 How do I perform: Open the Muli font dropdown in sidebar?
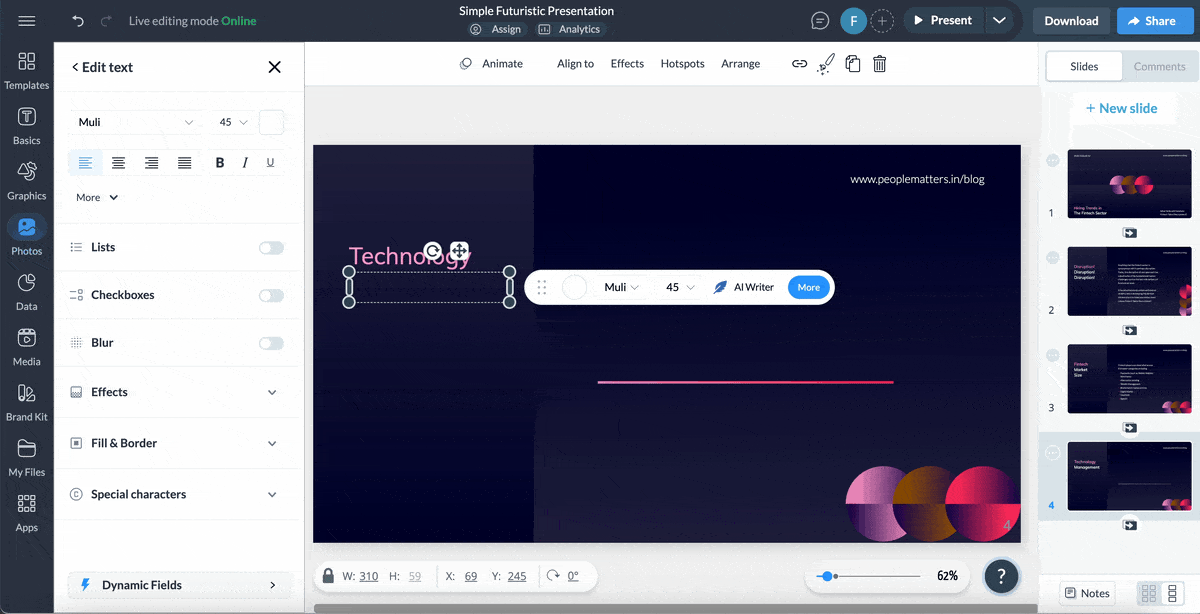(x=136, y=122)
